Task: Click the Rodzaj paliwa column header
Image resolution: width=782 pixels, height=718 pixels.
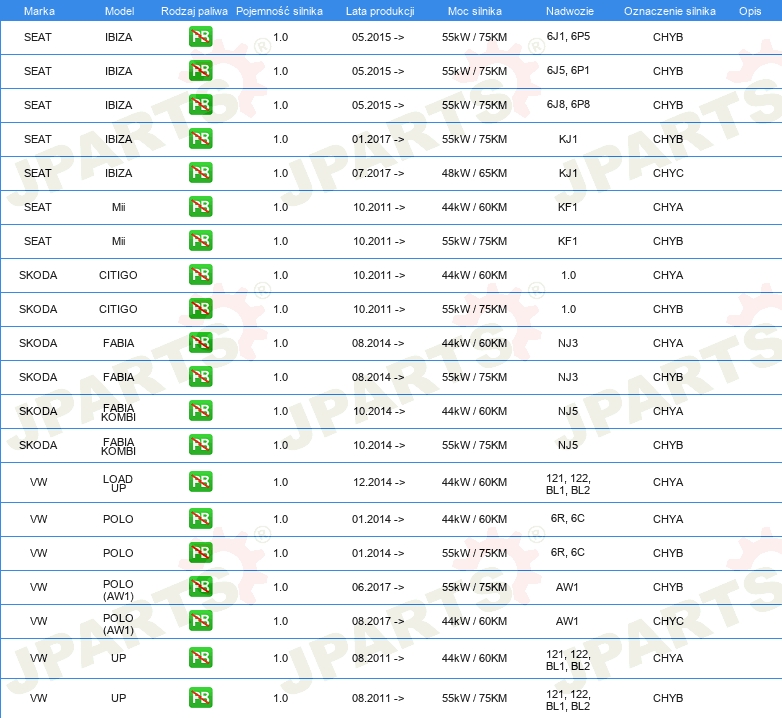Action: [194, 11]
